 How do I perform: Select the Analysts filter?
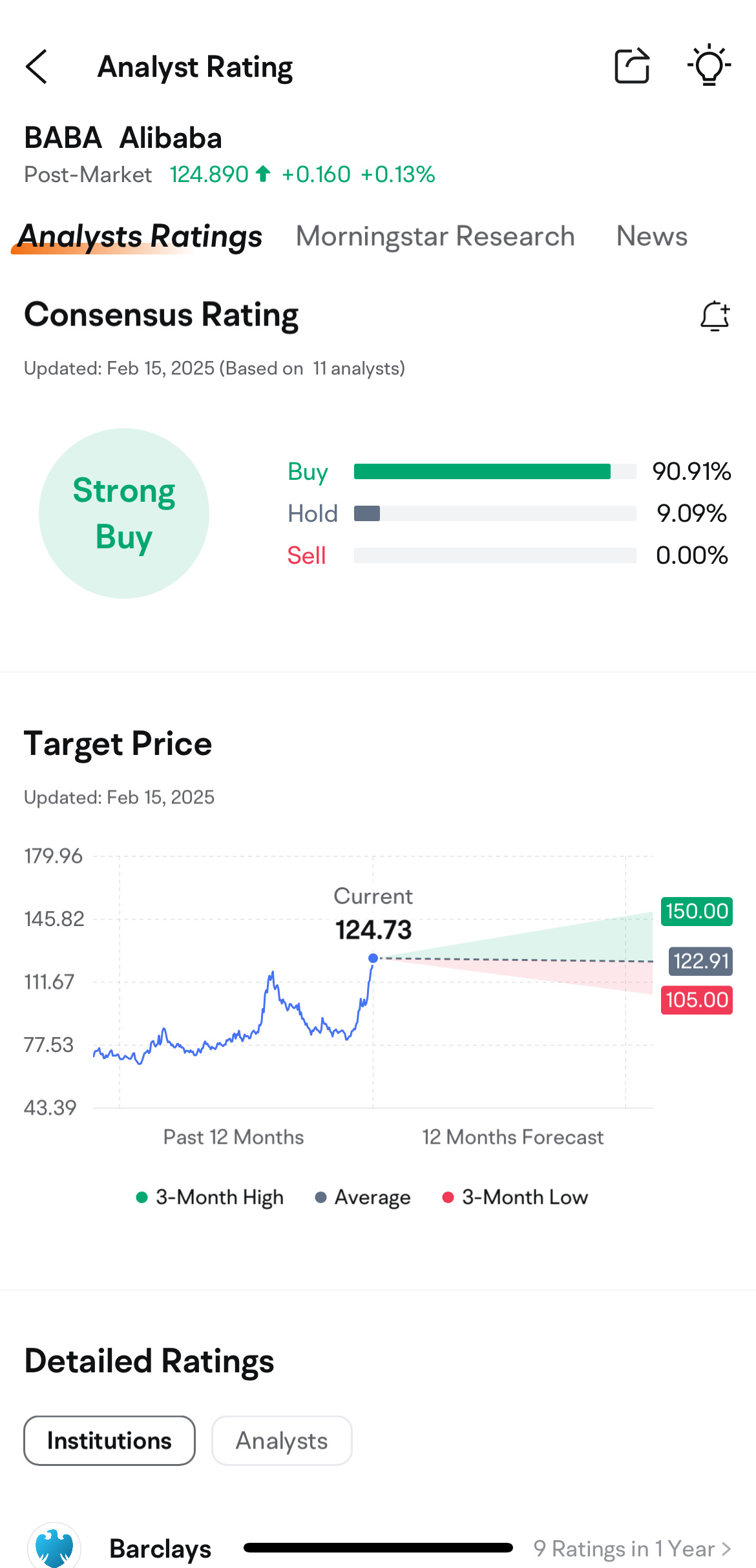coord(282,1441)
